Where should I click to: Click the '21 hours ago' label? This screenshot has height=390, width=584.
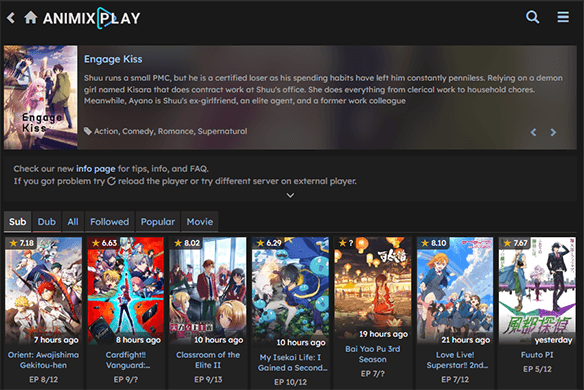tap(466, 340)
